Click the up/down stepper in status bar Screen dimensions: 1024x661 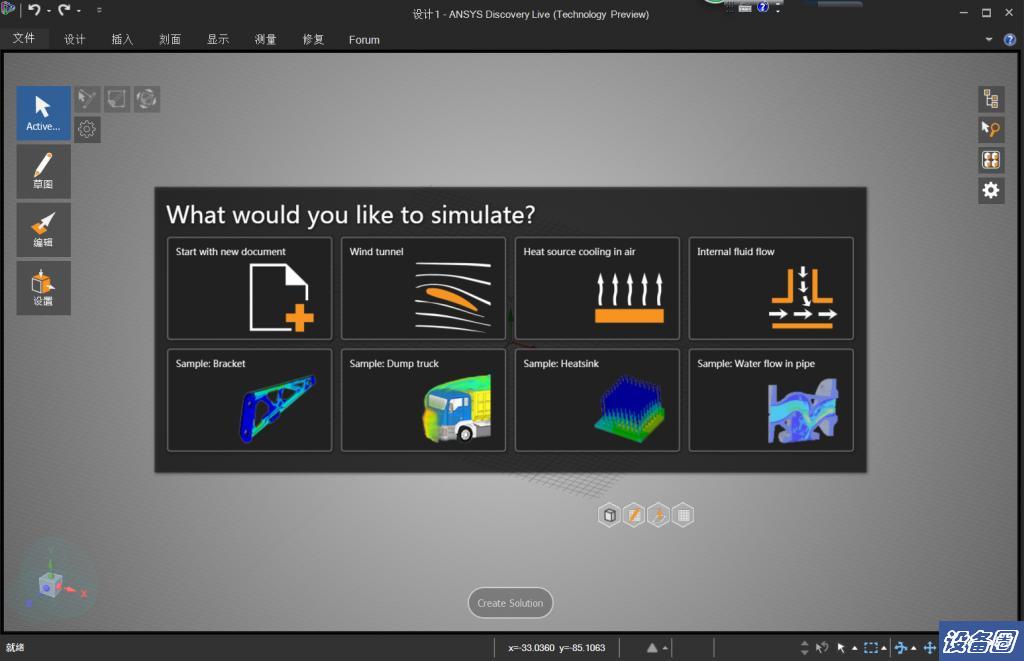point(804,647)
